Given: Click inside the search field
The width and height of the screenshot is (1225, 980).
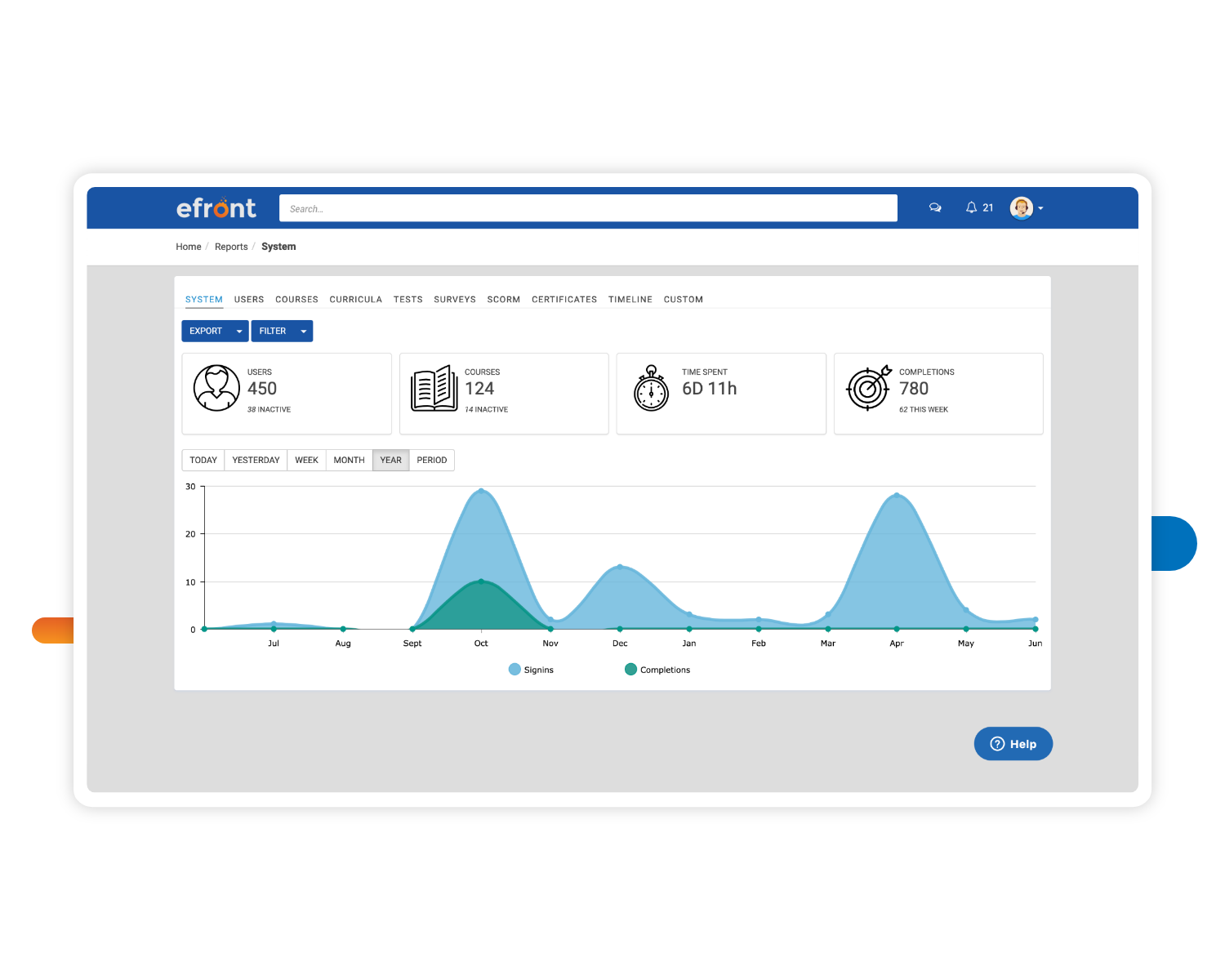Looking at the screenshot, I should coord(588,207).
